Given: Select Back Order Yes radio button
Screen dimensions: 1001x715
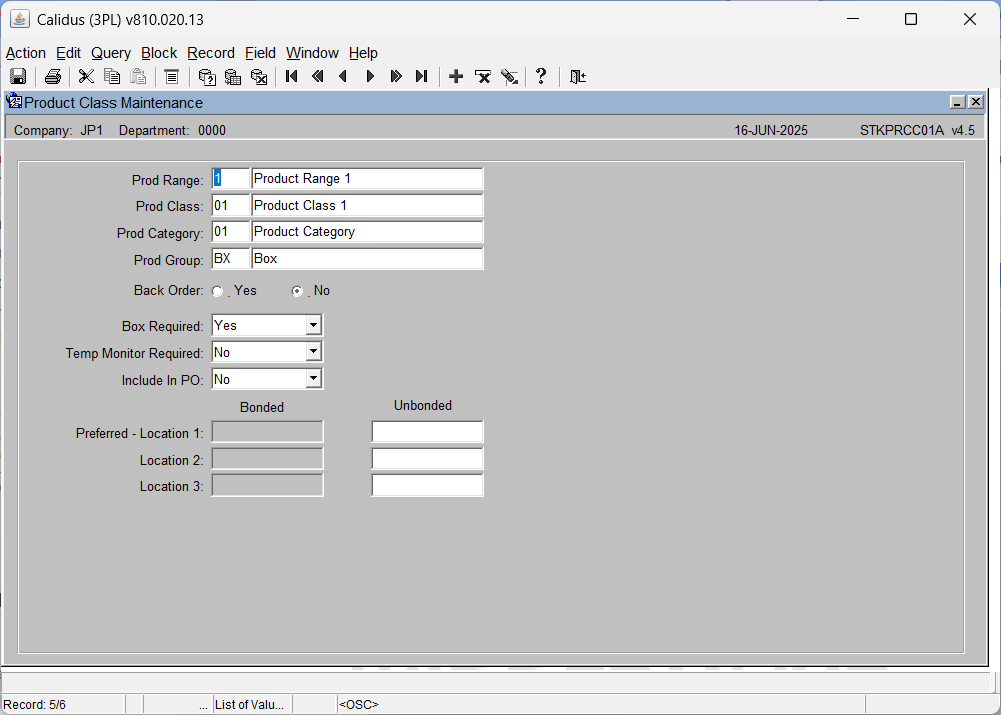Looking at the screenshot, I should click(218, 291).
